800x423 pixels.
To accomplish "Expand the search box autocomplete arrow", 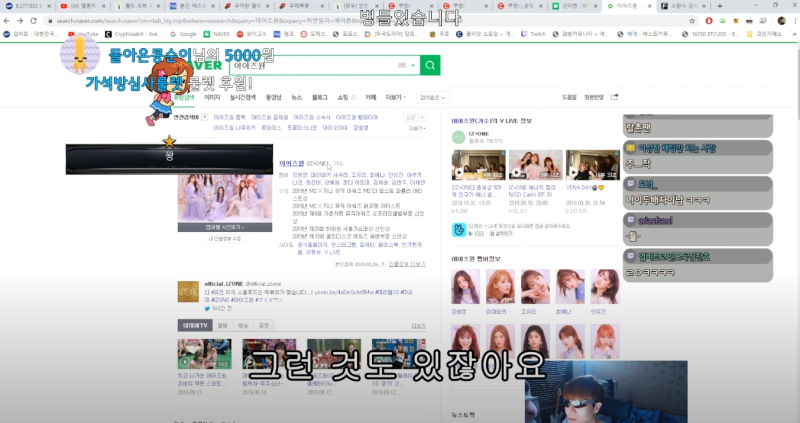I will tap(413, 65).
